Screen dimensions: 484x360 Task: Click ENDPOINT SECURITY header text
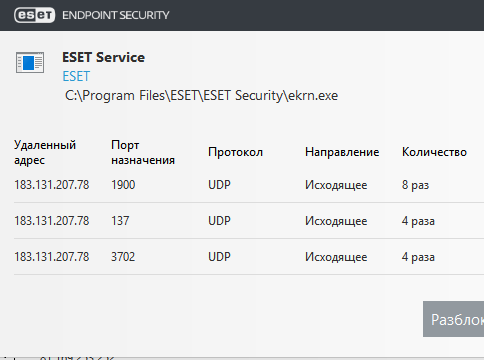(x=116, y=15)
